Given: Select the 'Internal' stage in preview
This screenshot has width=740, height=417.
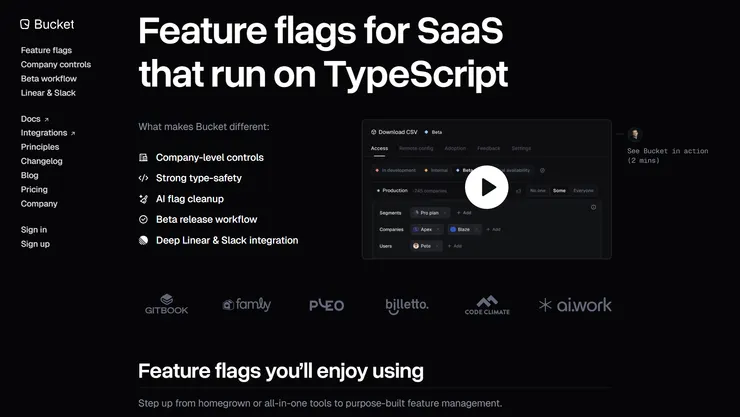Looking at the screenshot, I should click(436, 170).
